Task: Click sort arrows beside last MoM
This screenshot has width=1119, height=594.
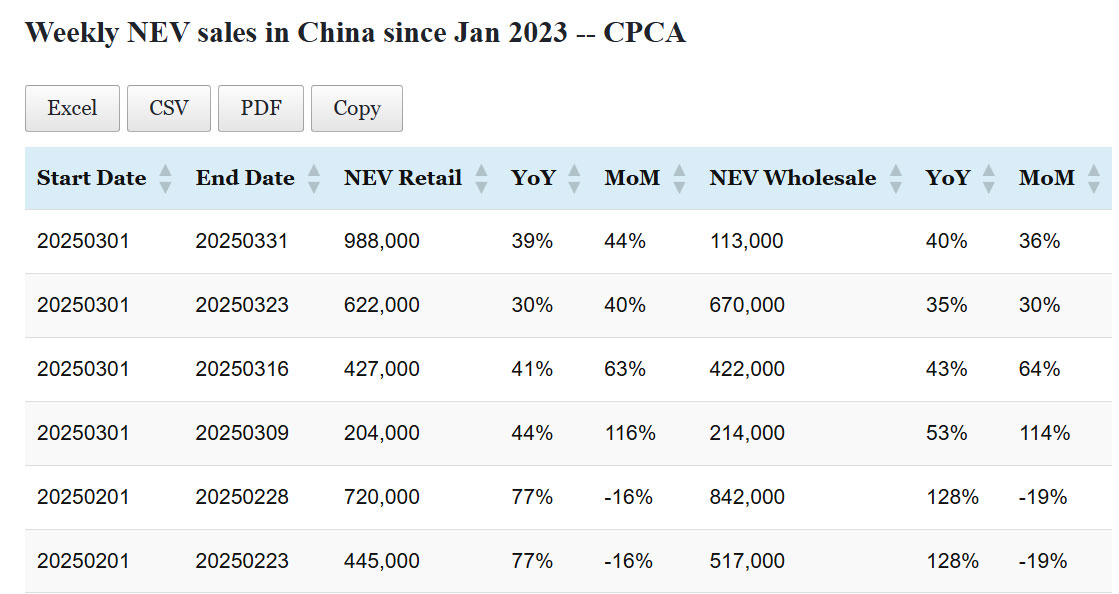Action: pos(1094,179)
